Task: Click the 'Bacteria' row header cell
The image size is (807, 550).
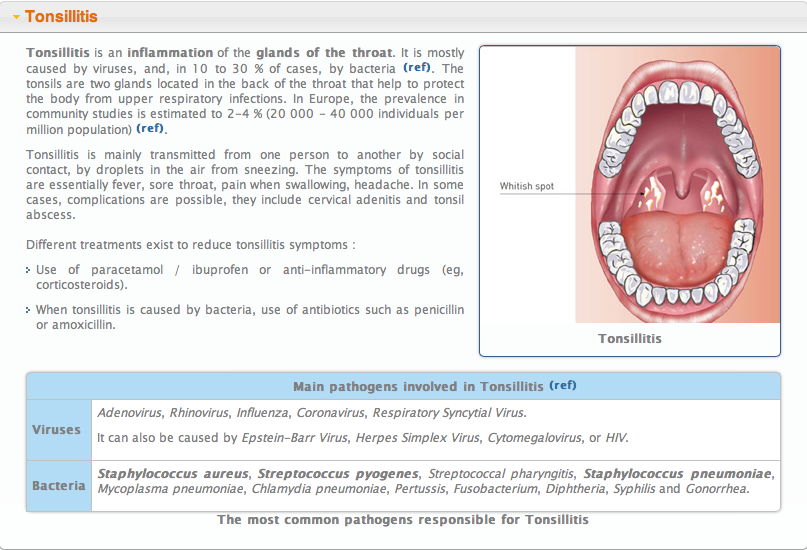Action: 59,486
